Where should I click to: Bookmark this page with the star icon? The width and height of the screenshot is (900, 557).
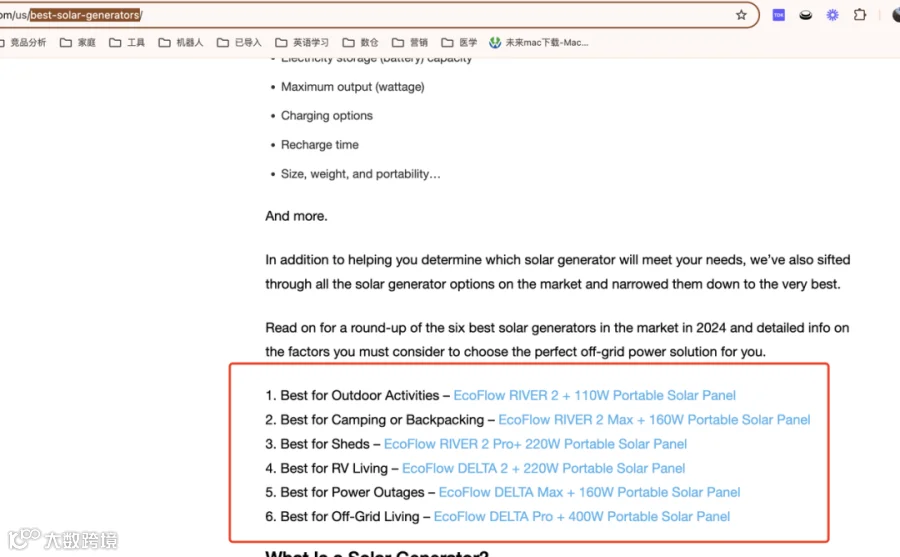(741, 15)
